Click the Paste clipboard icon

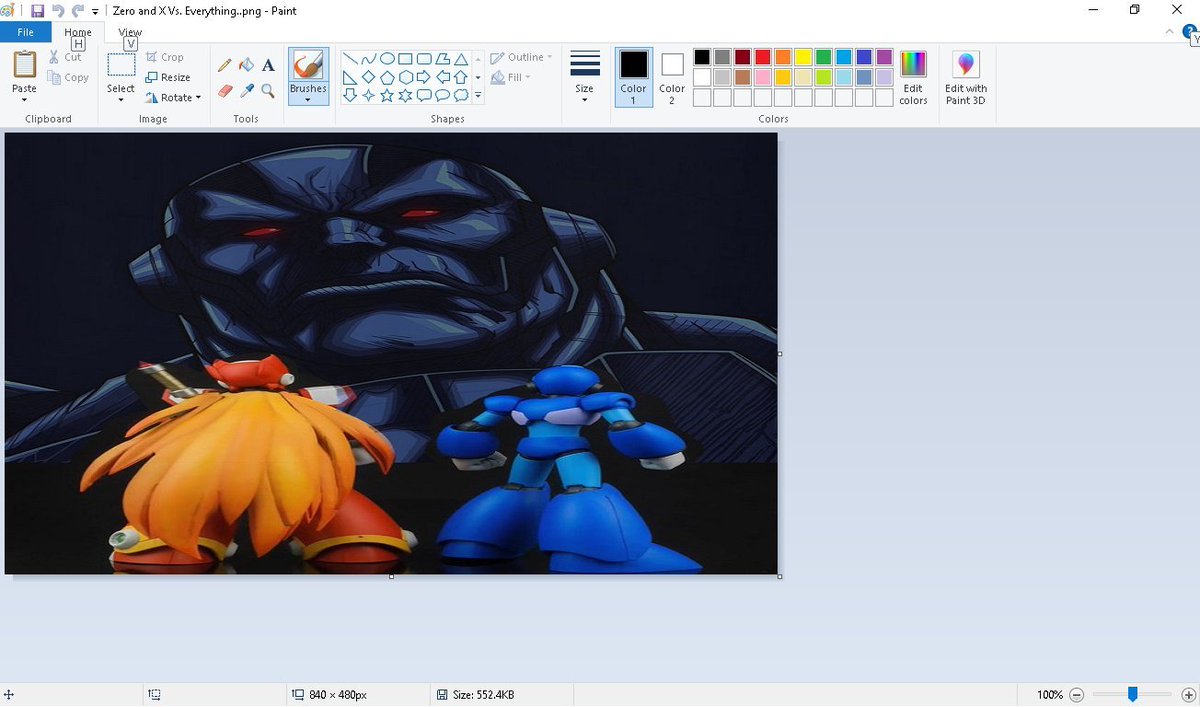click(x=24, y=65)
